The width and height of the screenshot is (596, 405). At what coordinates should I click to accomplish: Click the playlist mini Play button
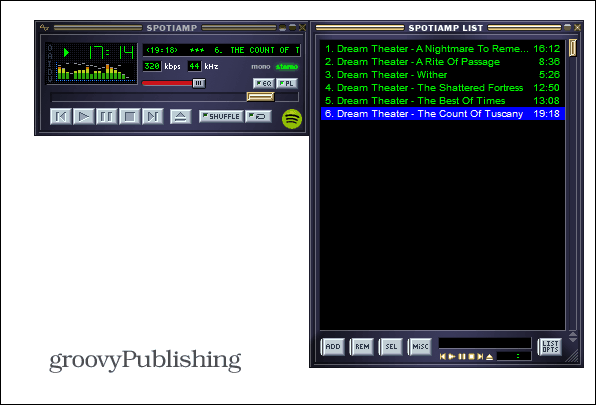coord(452,357)
